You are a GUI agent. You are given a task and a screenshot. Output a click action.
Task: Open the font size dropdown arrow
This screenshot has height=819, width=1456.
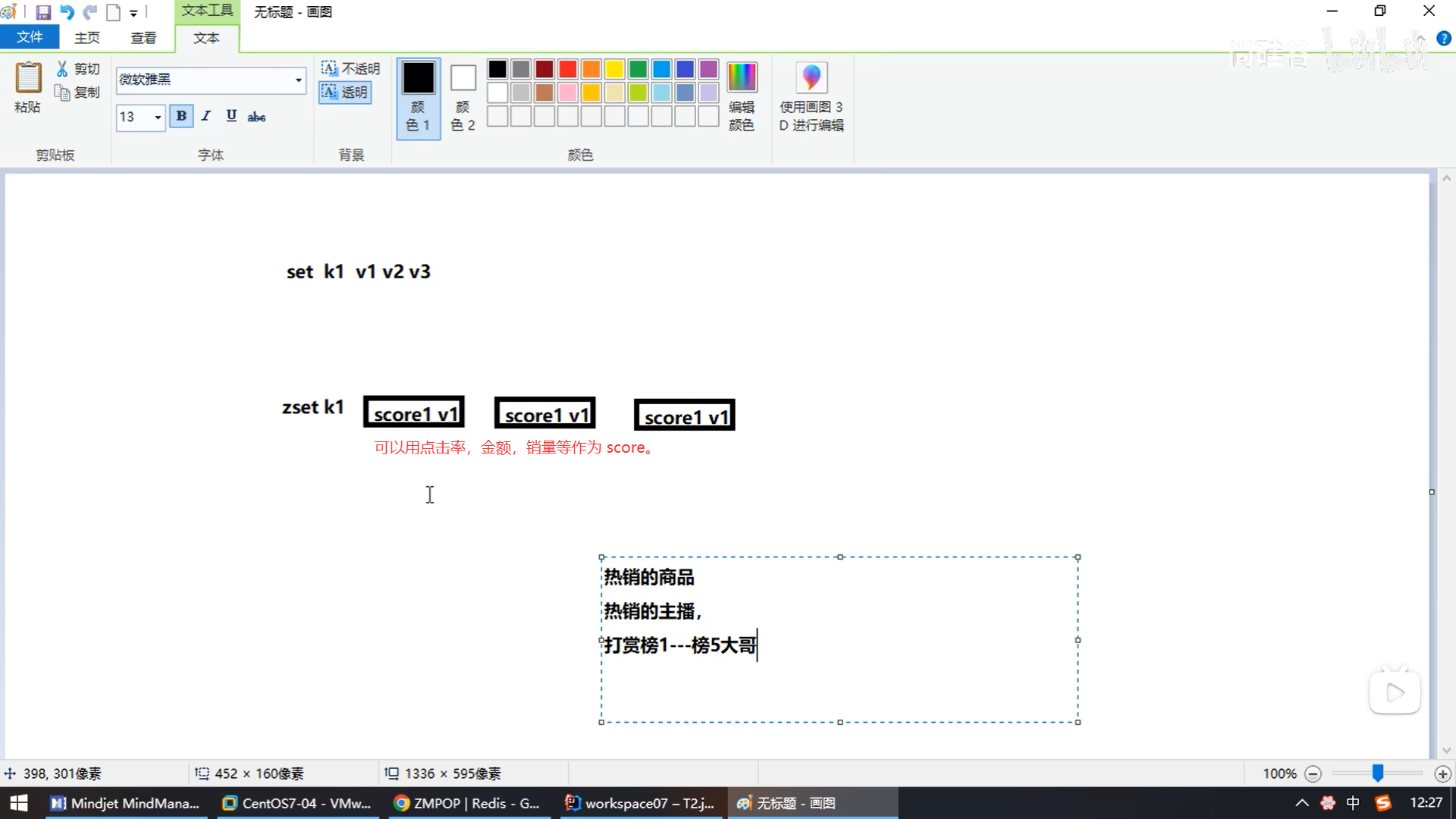coord(158,117)
